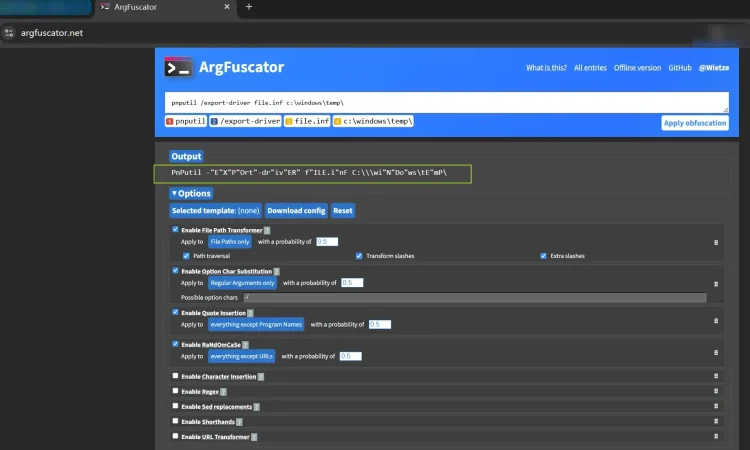Viewport: 750px width, 450px height.
Task: Open the 'File Paths only' apply-to dropdown
Action: [230, 242]
